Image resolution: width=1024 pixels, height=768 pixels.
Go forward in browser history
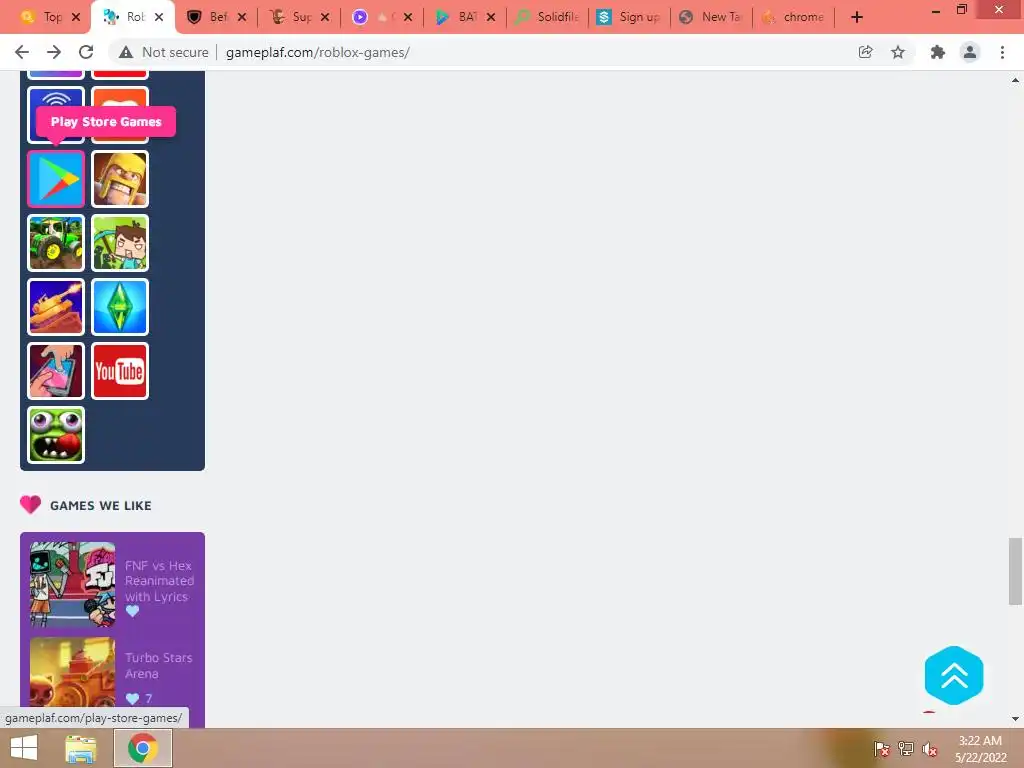[x=54, y=52]
